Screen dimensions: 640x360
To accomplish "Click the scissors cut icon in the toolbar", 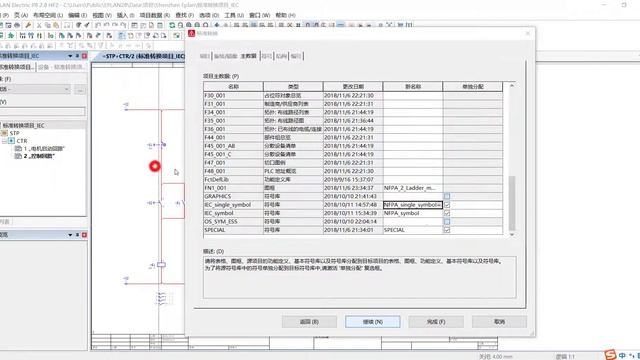I will [39, 25].
